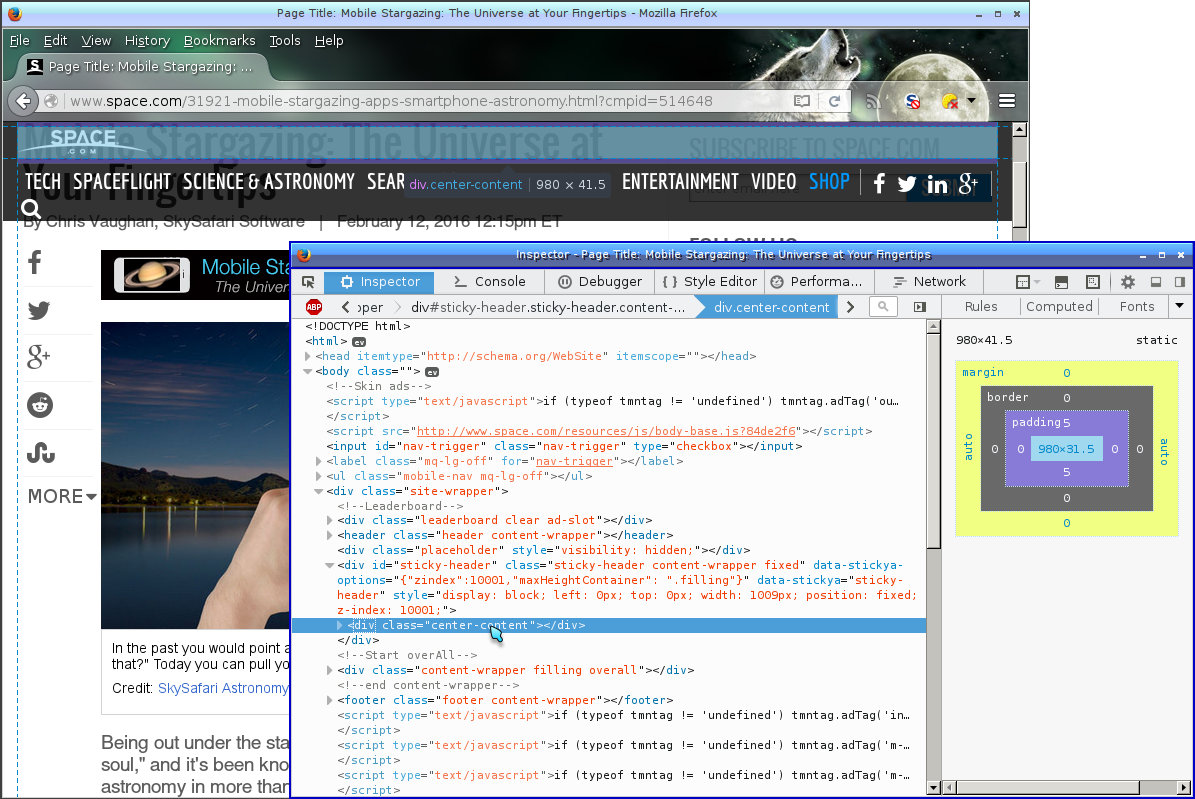Image resolution: width=1195 pixels, height=799 pixels.
Task: Expand the MORE sharing dropdown
Action: [62, 496]
